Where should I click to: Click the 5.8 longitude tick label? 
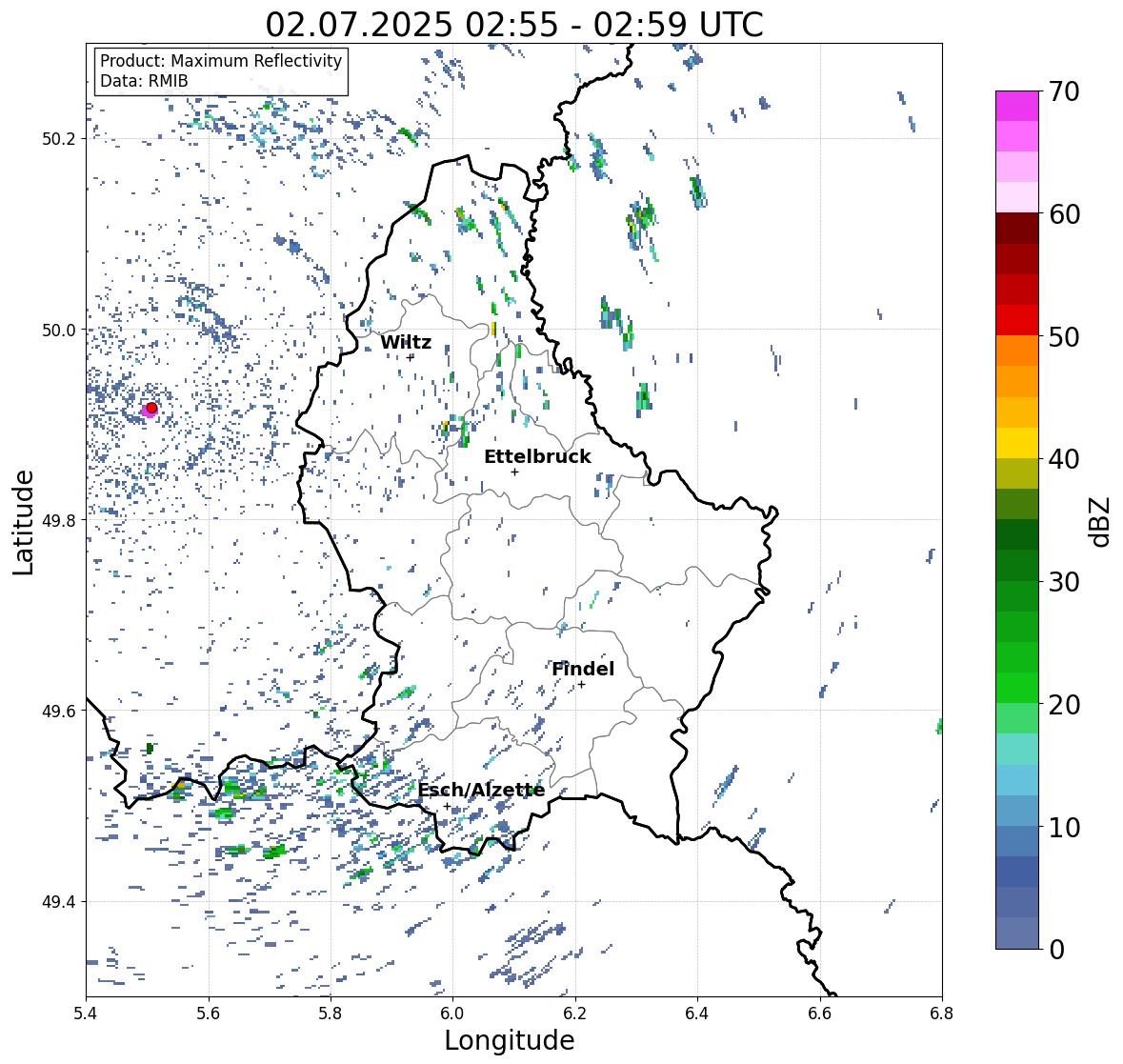(331, 1014)
